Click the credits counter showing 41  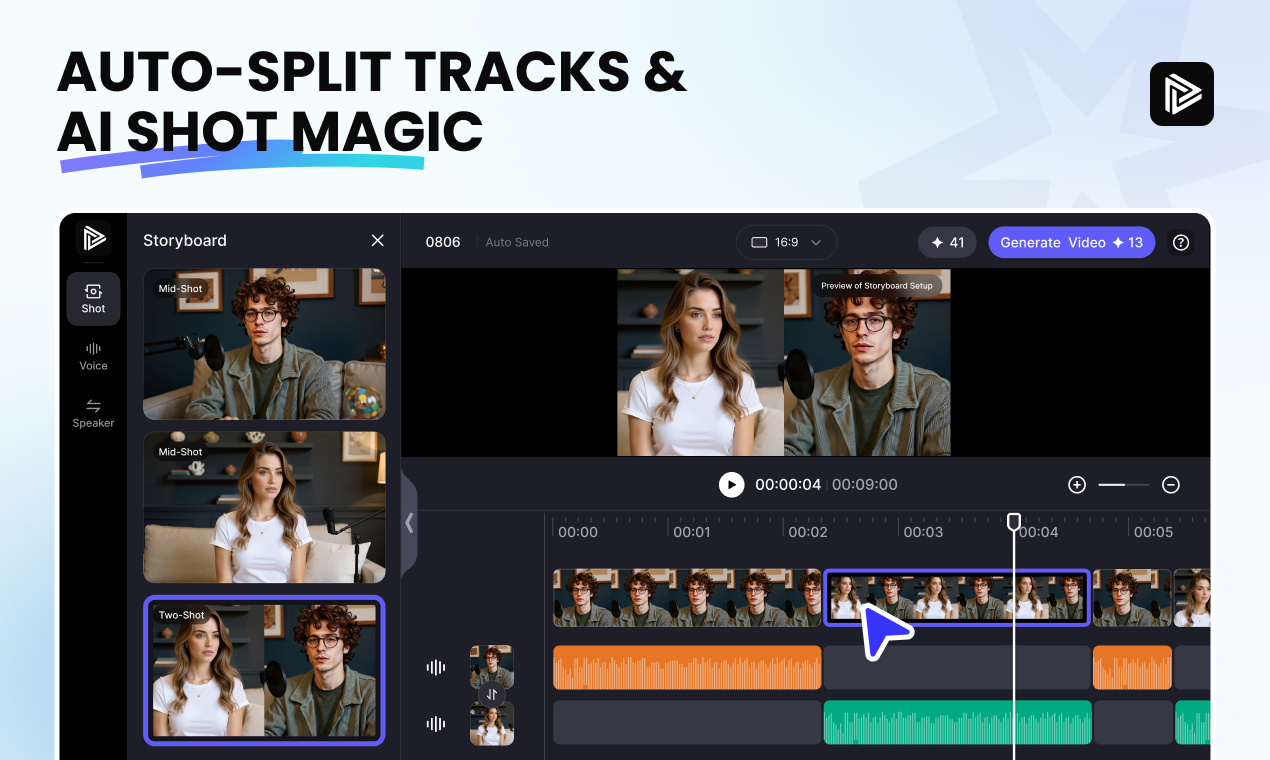point(947,242)
